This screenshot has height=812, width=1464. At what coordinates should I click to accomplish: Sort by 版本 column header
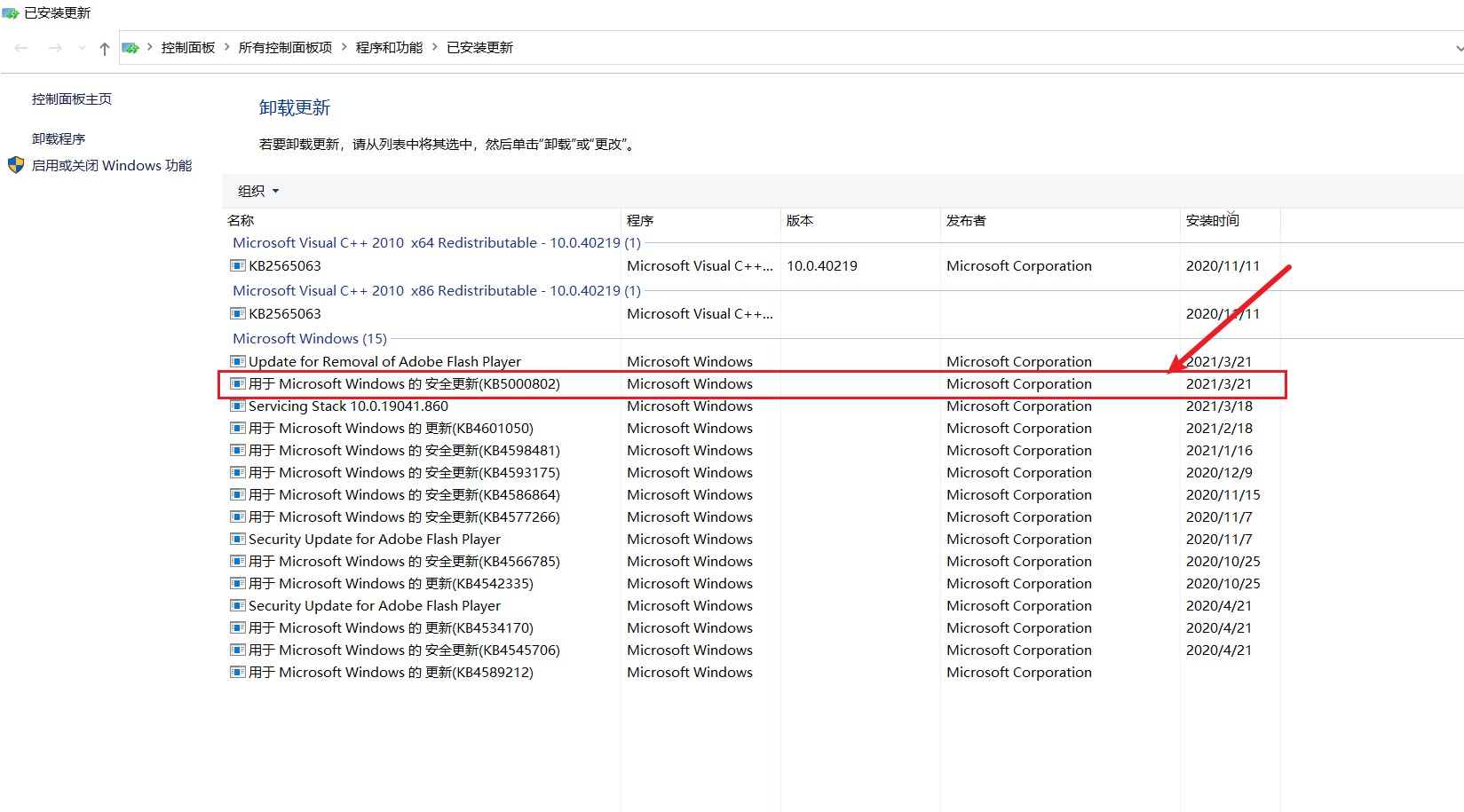tap(800, 221)
